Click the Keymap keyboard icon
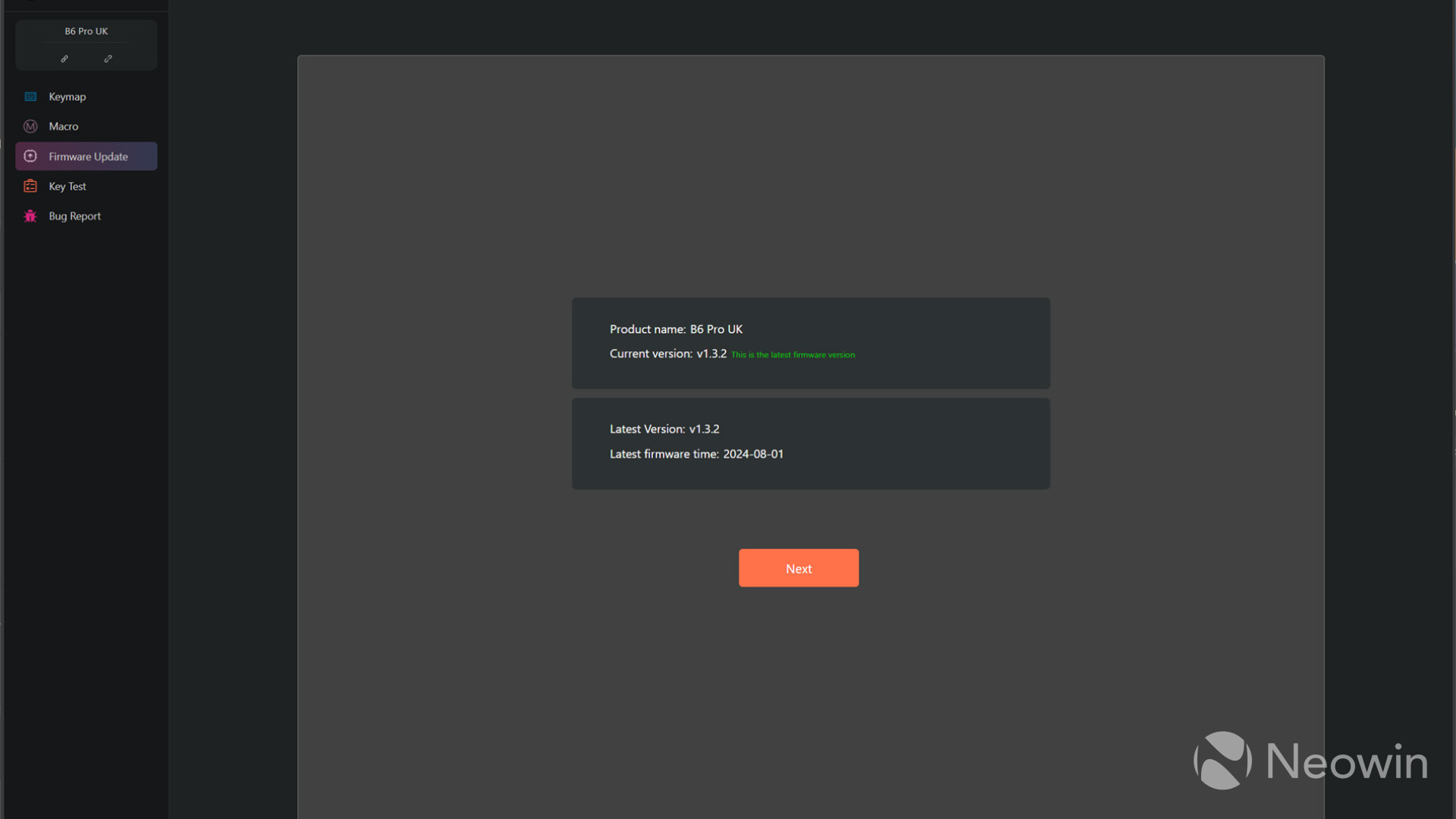 [30, 96]
